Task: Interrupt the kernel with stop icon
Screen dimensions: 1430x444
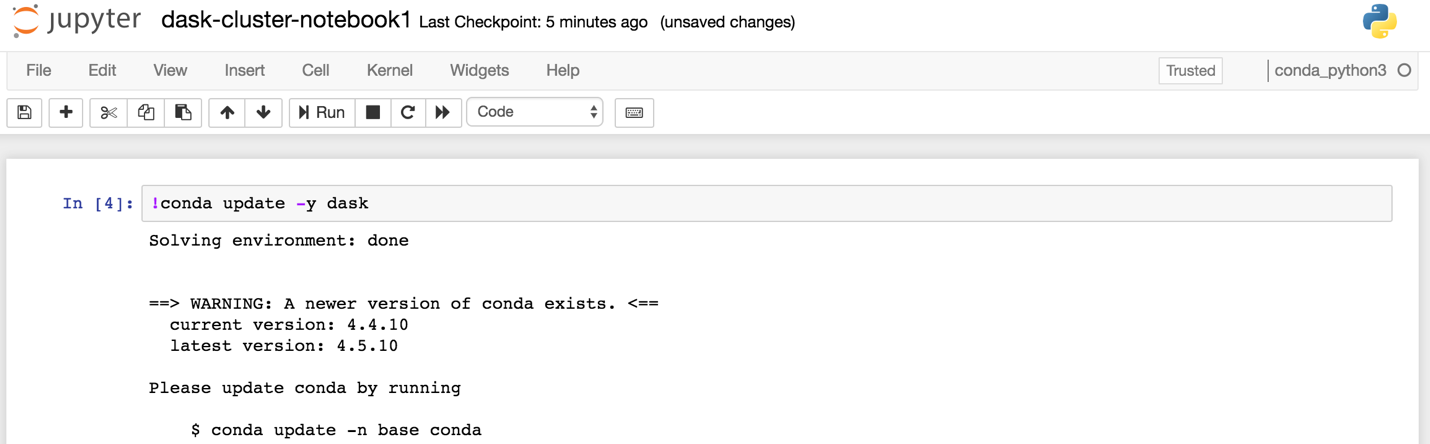Action: pos(373,113)
